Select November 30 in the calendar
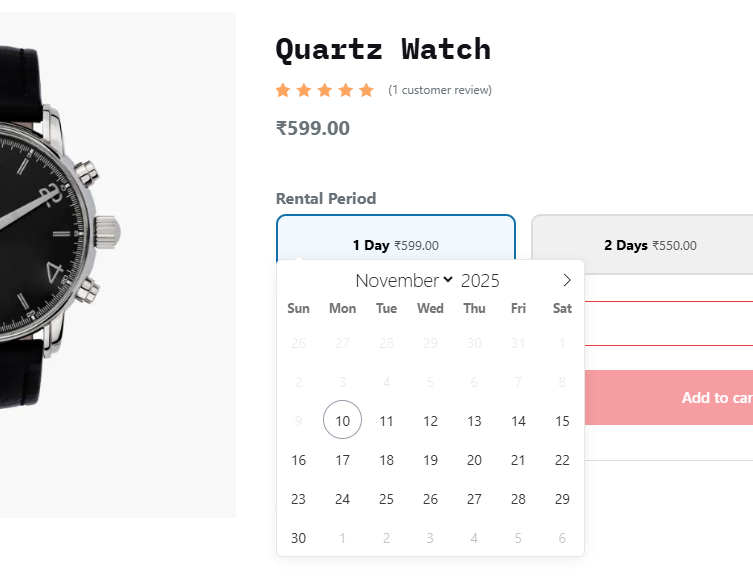Image resolution: width=753 pixels, height=584 pixels. (298, 538)
